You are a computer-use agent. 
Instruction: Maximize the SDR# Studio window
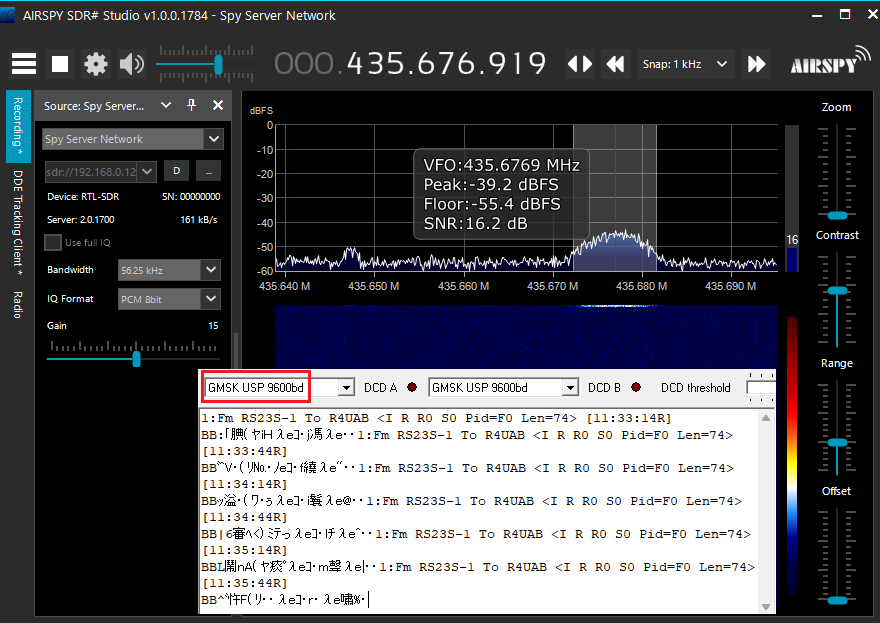(x=845, y=15)
